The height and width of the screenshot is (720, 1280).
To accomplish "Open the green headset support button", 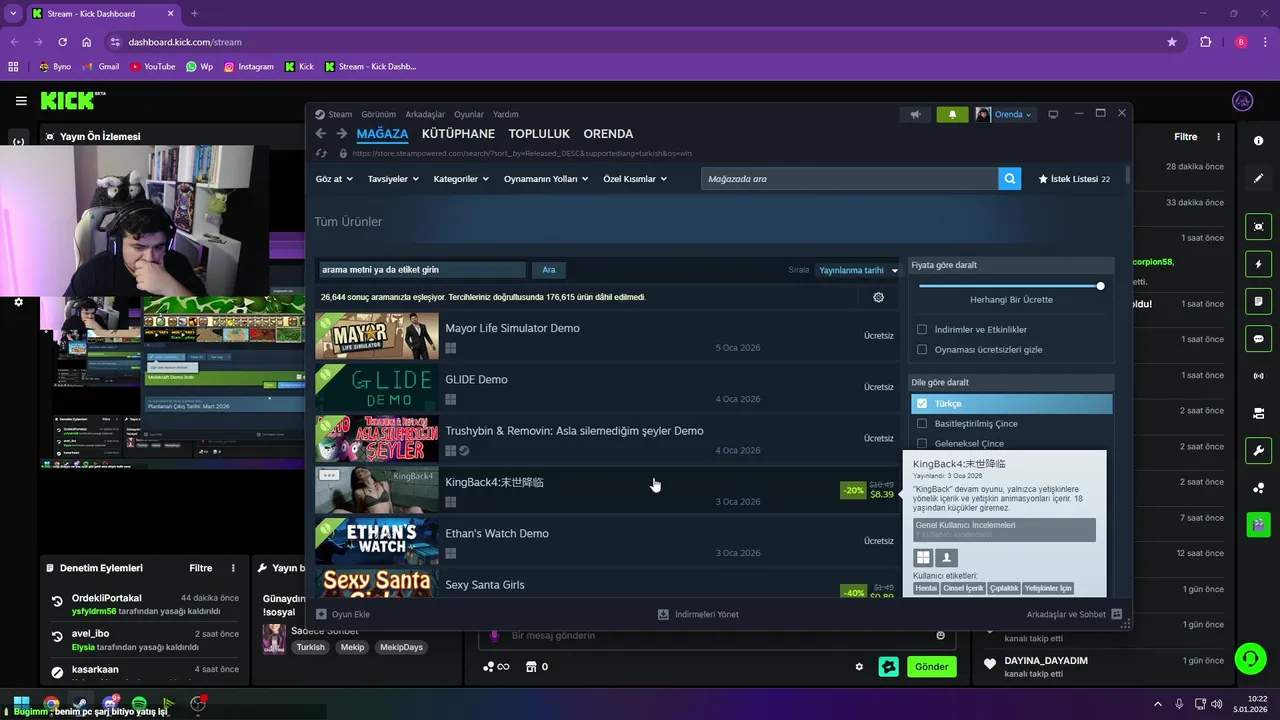I will pos(1250,658).
